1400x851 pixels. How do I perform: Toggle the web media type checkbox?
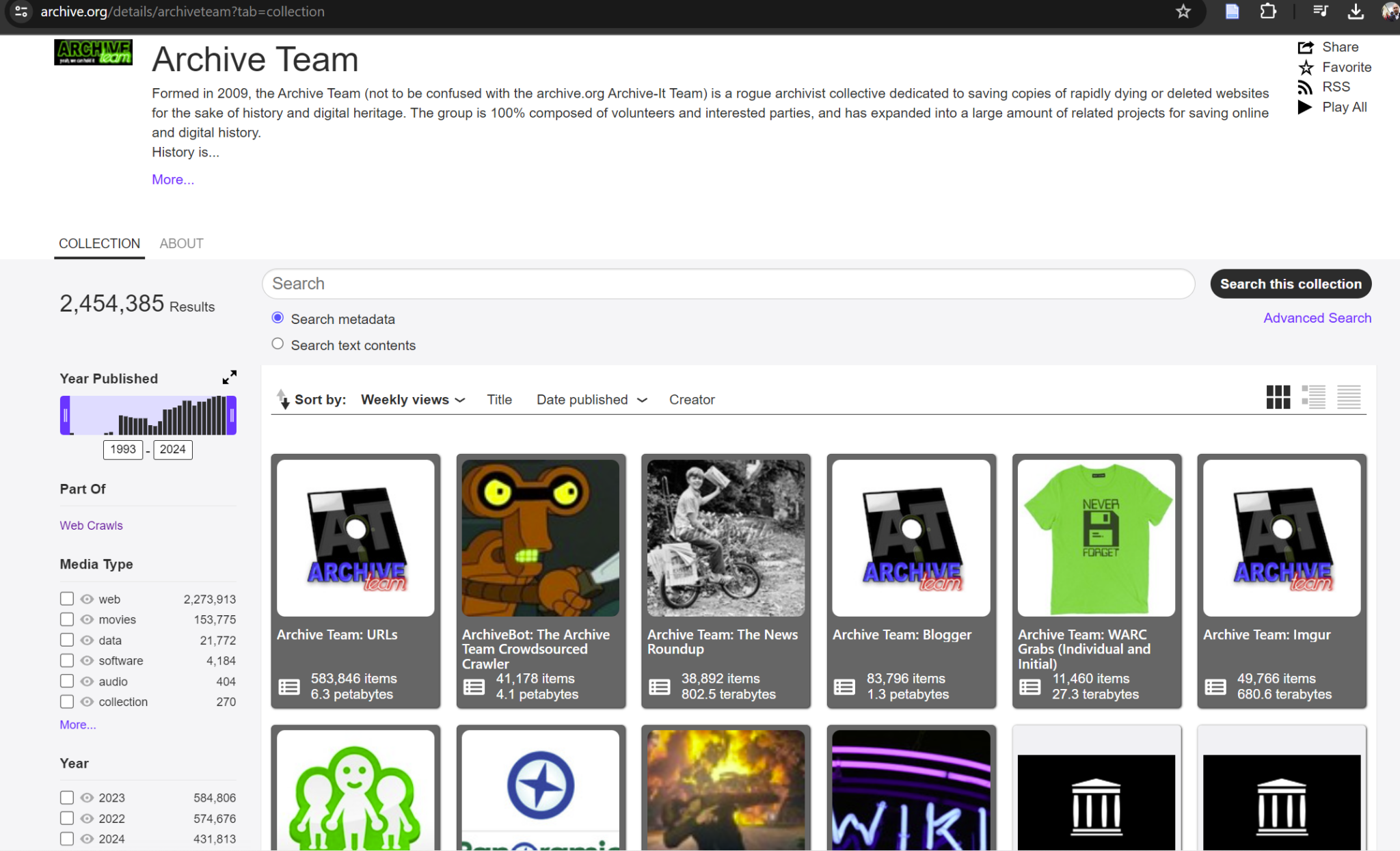tap(66, 598)
